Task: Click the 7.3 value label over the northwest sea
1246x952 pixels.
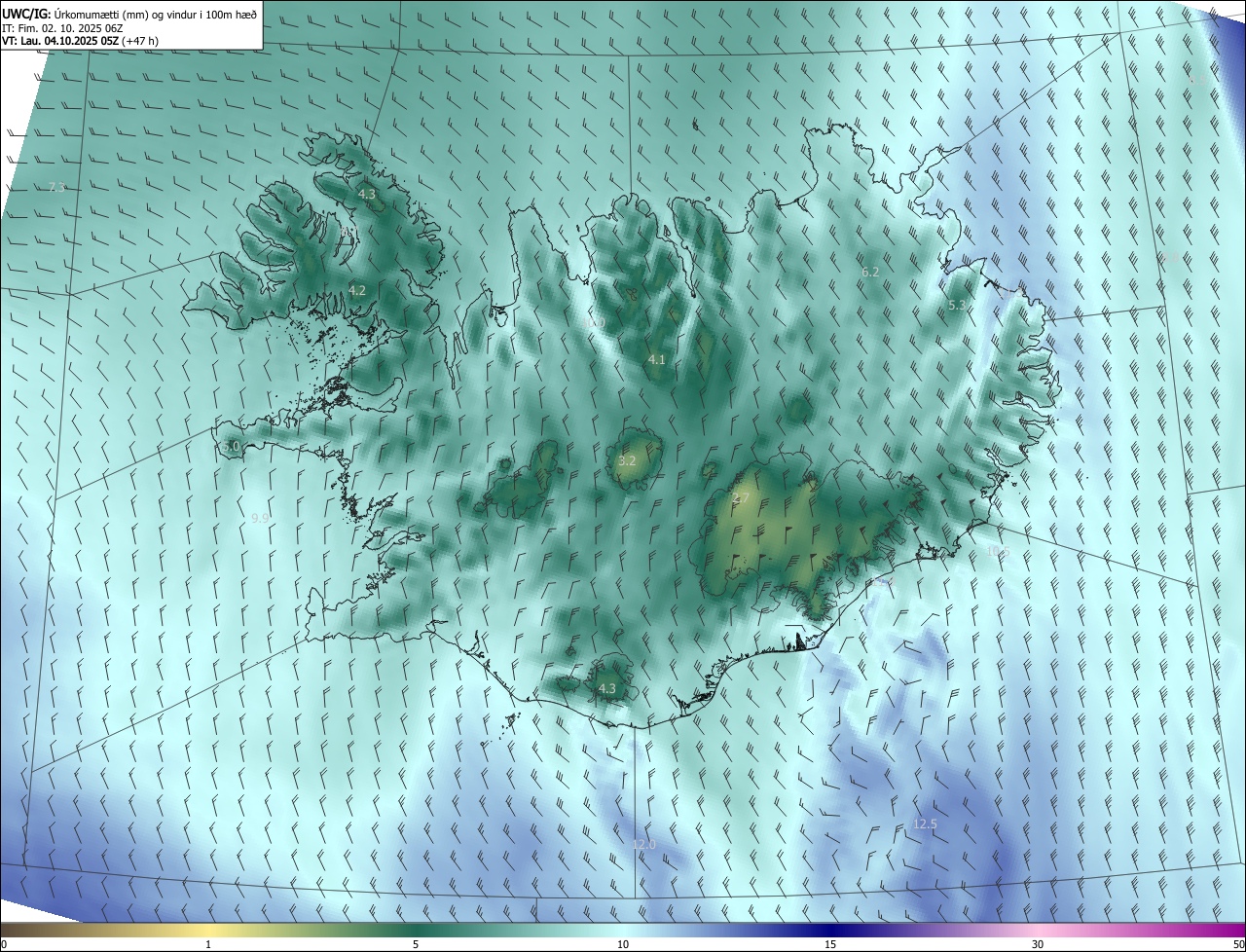Action: tap(56, 187)
